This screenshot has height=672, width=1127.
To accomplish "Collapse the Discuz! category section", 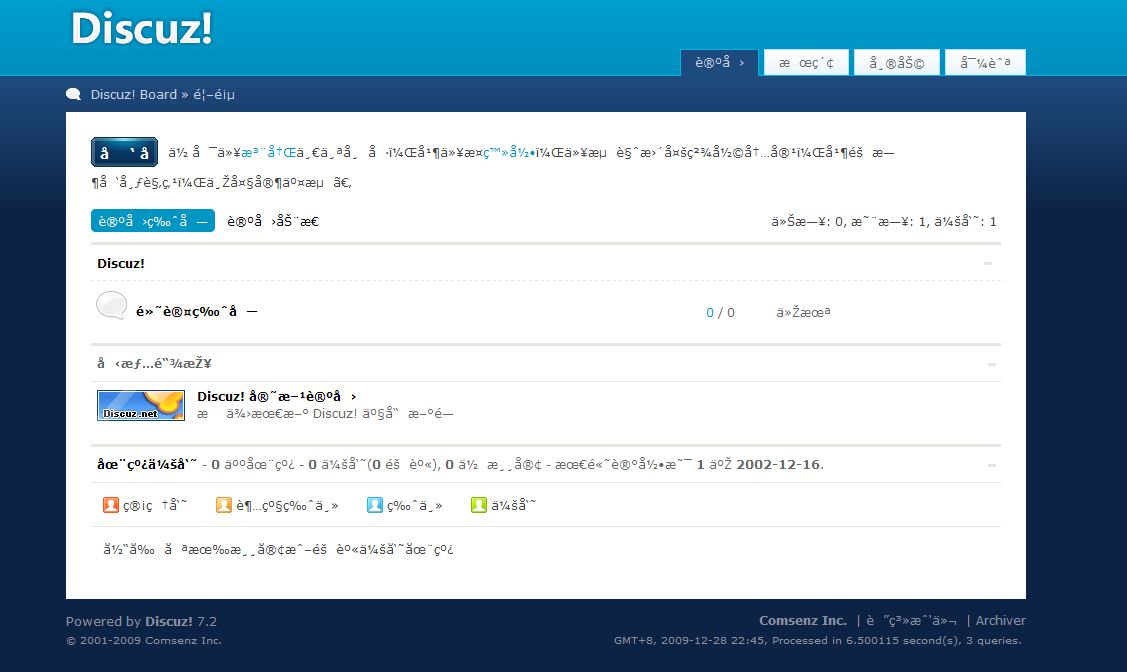I will pyautogui.click(x=988, y=264).
